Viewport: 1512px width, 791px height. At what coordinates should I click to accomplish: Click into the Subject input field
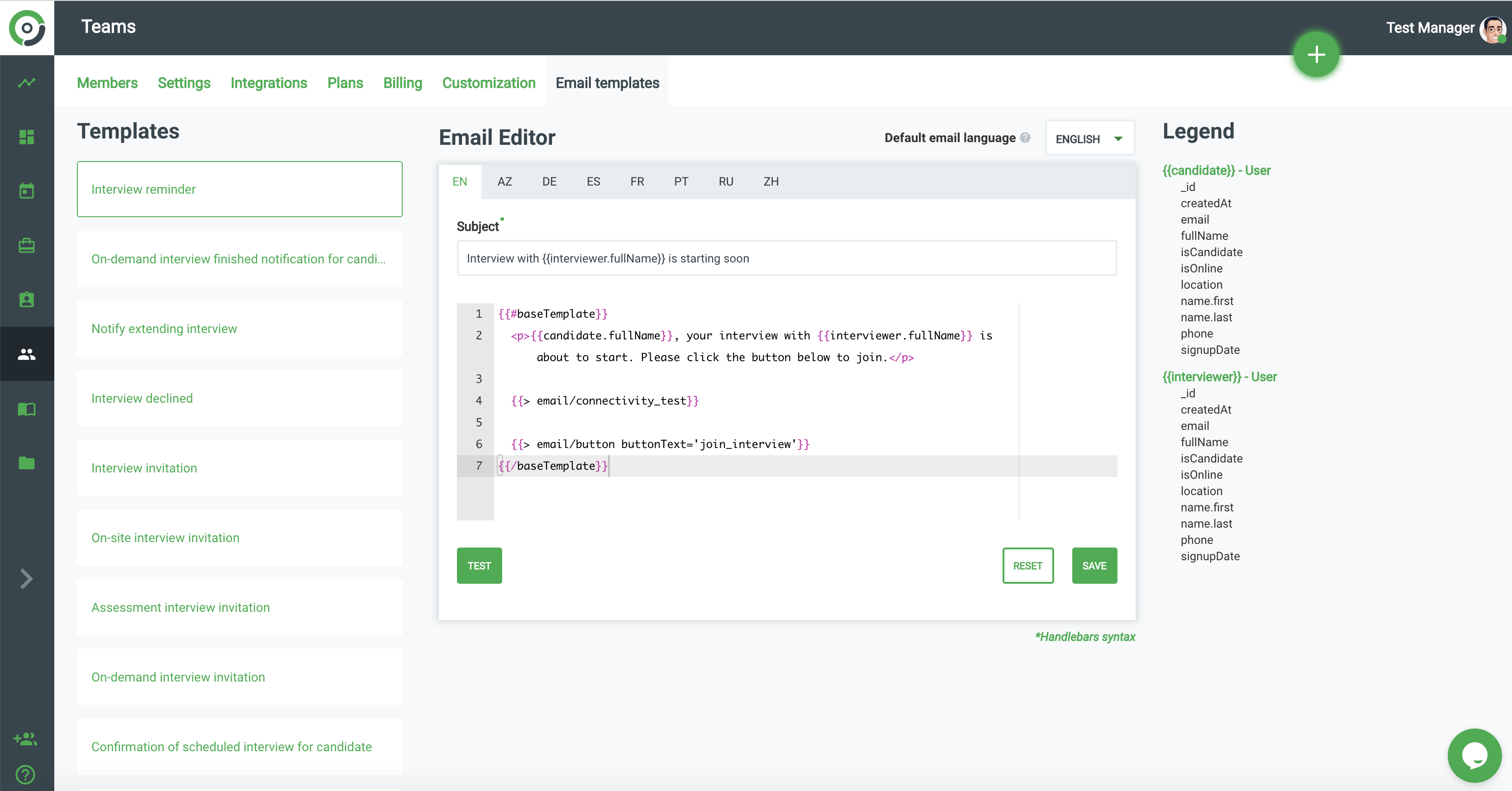click(x=786, y=258)
